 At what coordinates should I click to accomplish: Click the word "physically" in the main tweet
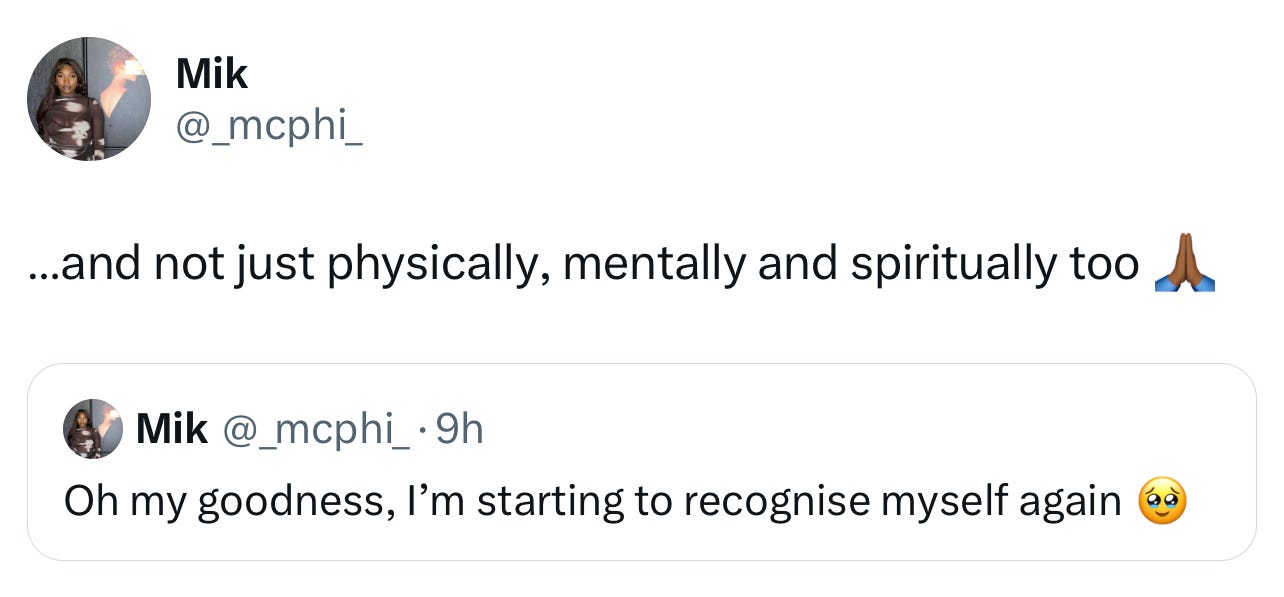(440, 264)
